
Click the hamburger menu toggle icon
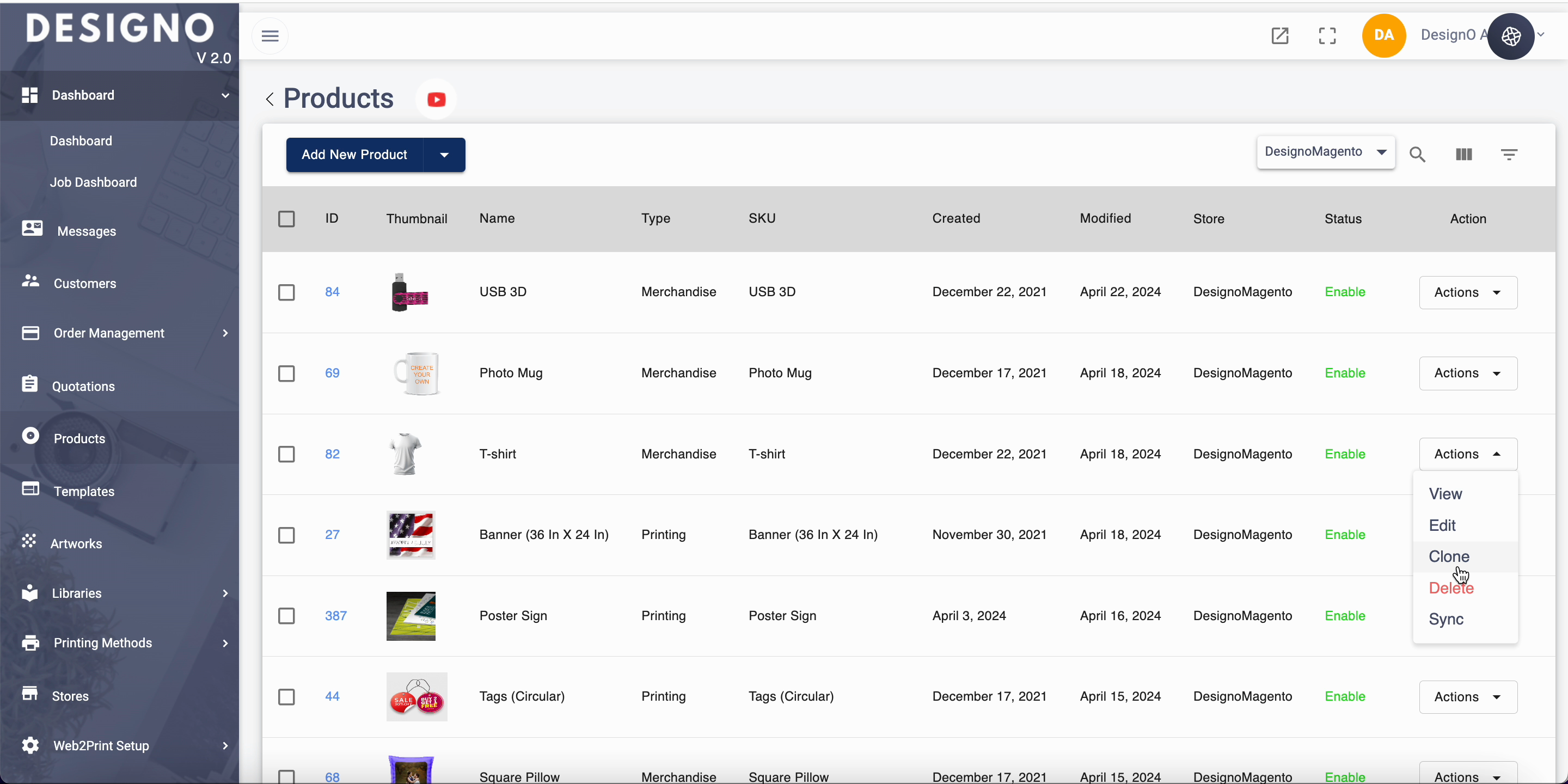click(269, 36)
